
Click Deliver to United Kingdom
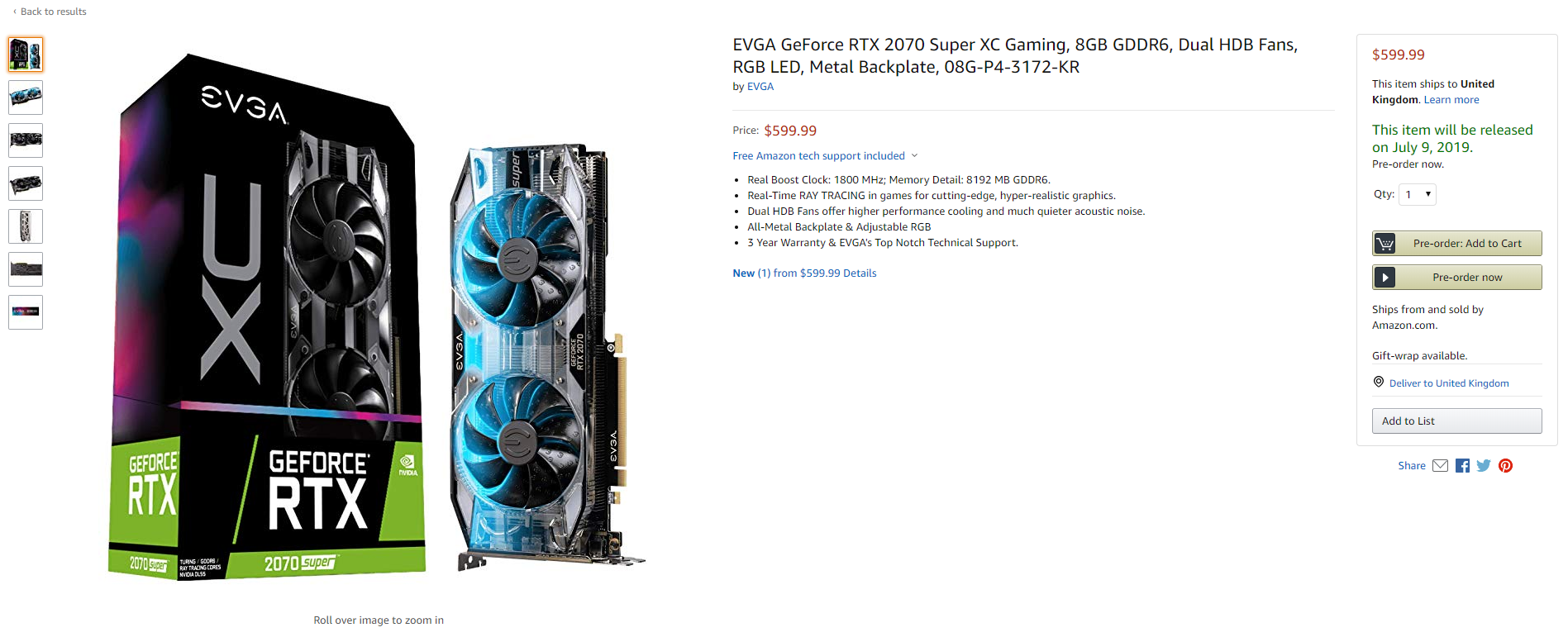(x=1449, y=383)
